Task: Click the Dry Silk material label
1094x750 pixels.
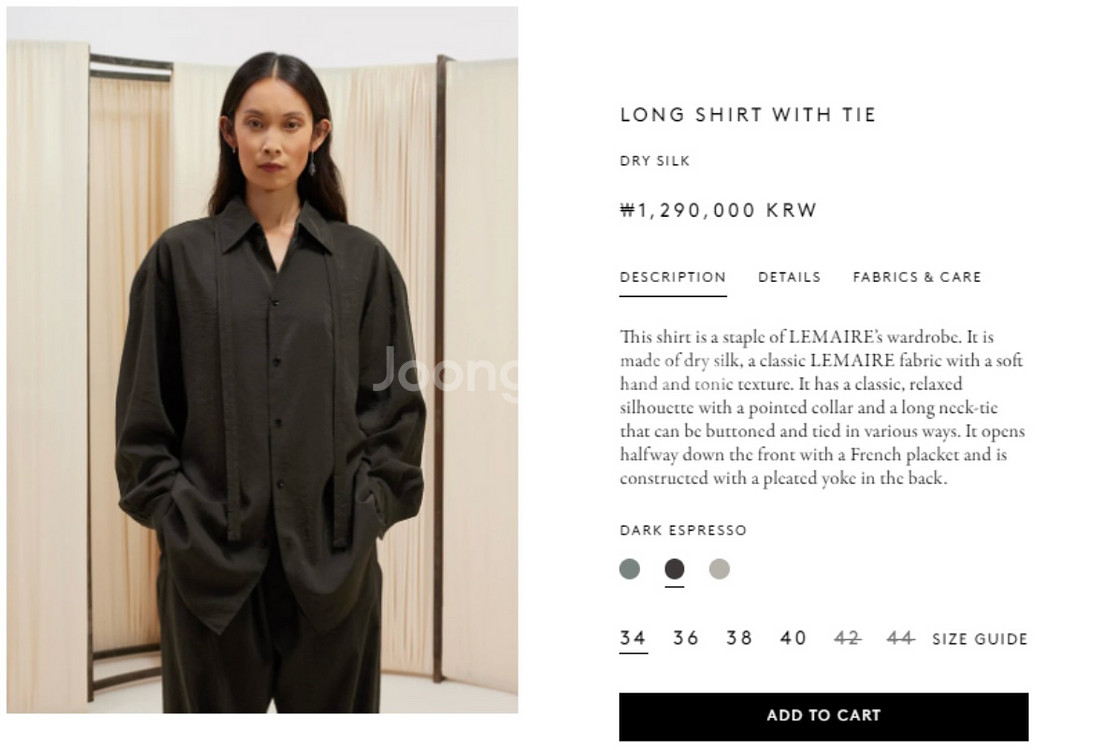Action: coord(654,161)
